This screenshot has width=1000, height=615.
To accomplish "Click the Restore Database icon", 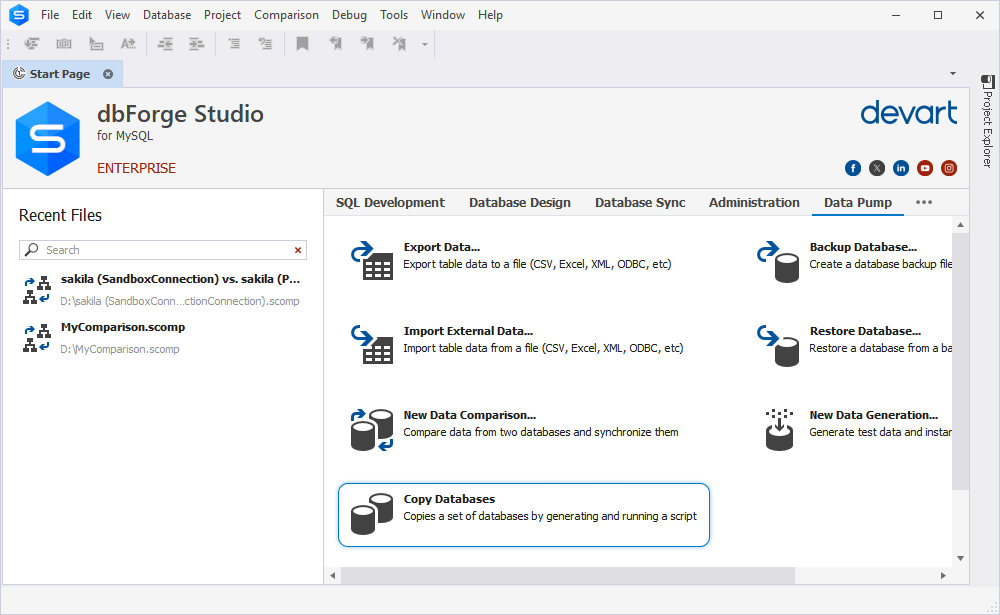I will click(778, 345).
